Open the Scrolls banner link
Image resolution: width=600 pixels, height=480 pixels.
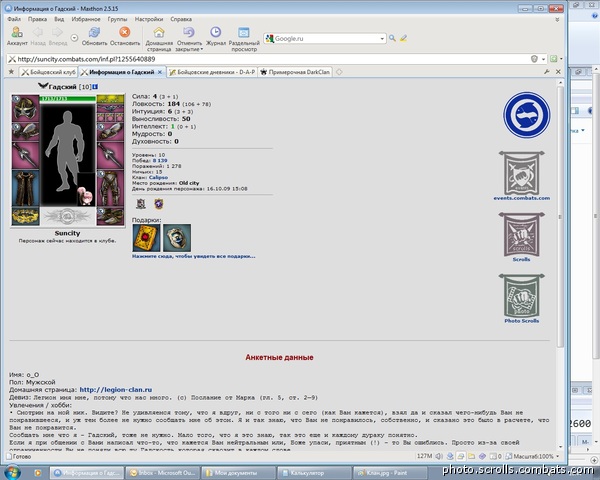pyautogui.click(x=522, y=237)
